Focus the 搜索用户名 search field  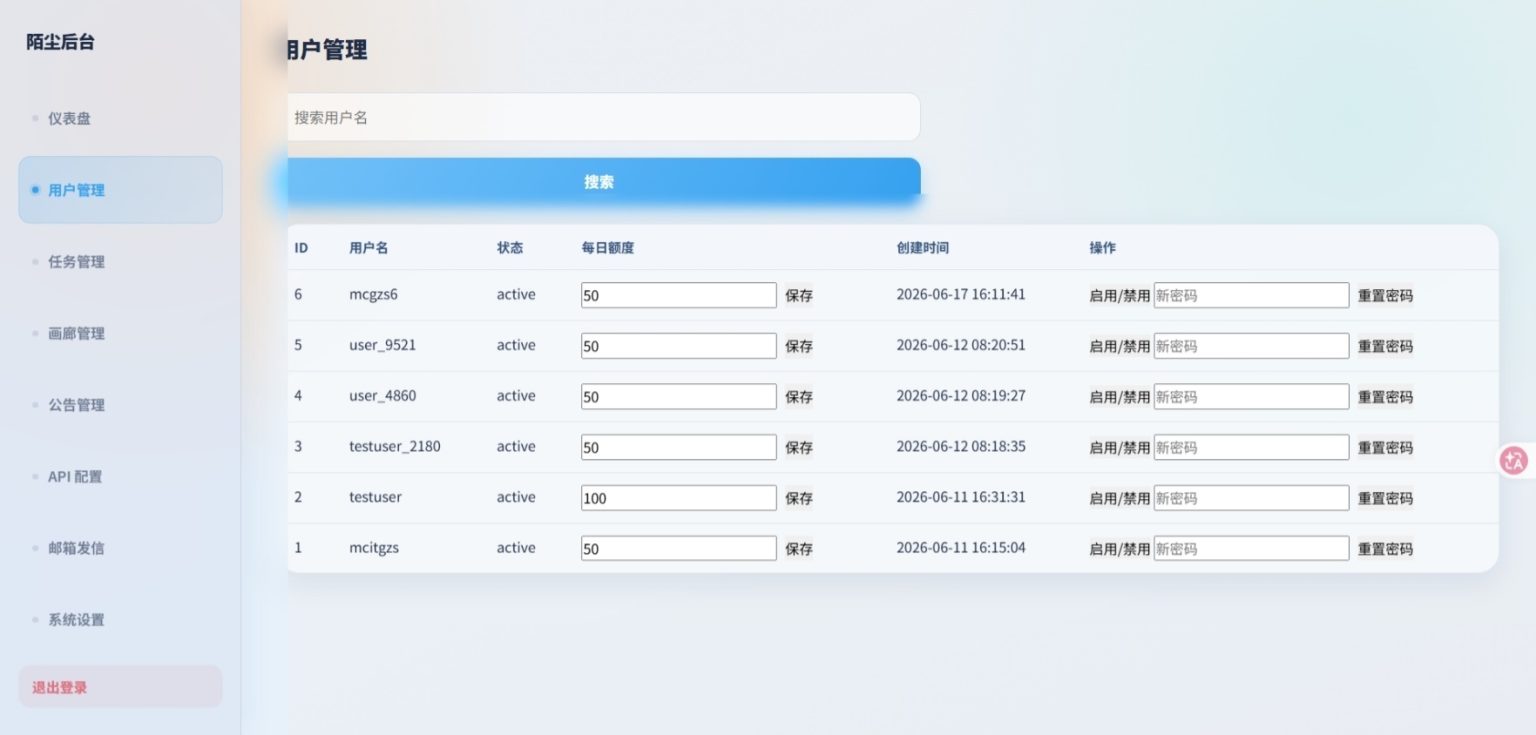[603, 117]
